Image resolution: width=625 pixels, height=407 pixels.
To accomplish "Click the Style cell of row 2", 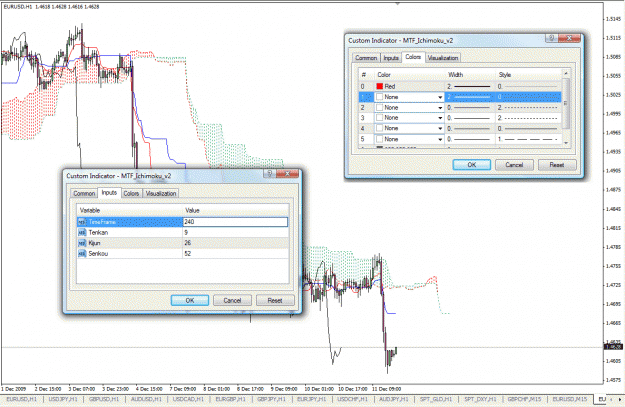I will coord(529,108).
